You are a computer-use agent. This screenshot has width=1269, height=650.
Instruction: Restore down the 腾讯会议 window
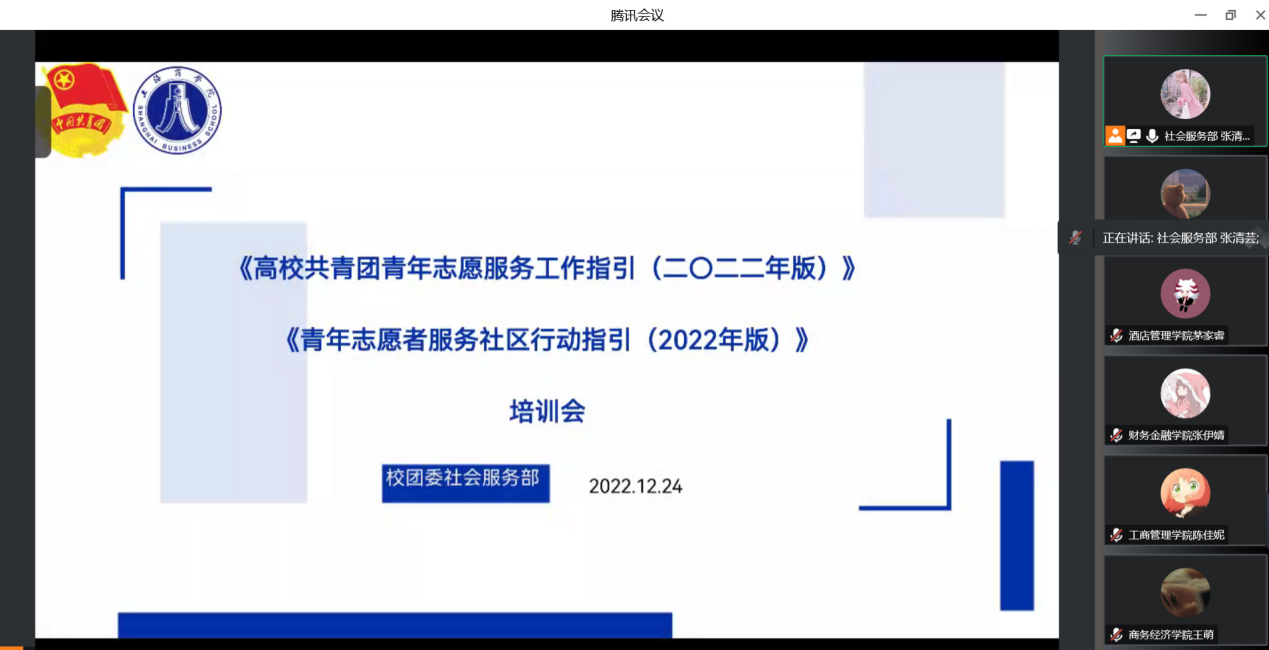pyautogui.click(x=1230, y=15)
